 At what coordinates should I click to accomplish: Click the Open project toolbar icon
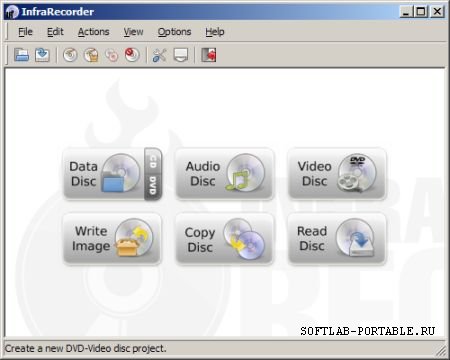(22, 55)
